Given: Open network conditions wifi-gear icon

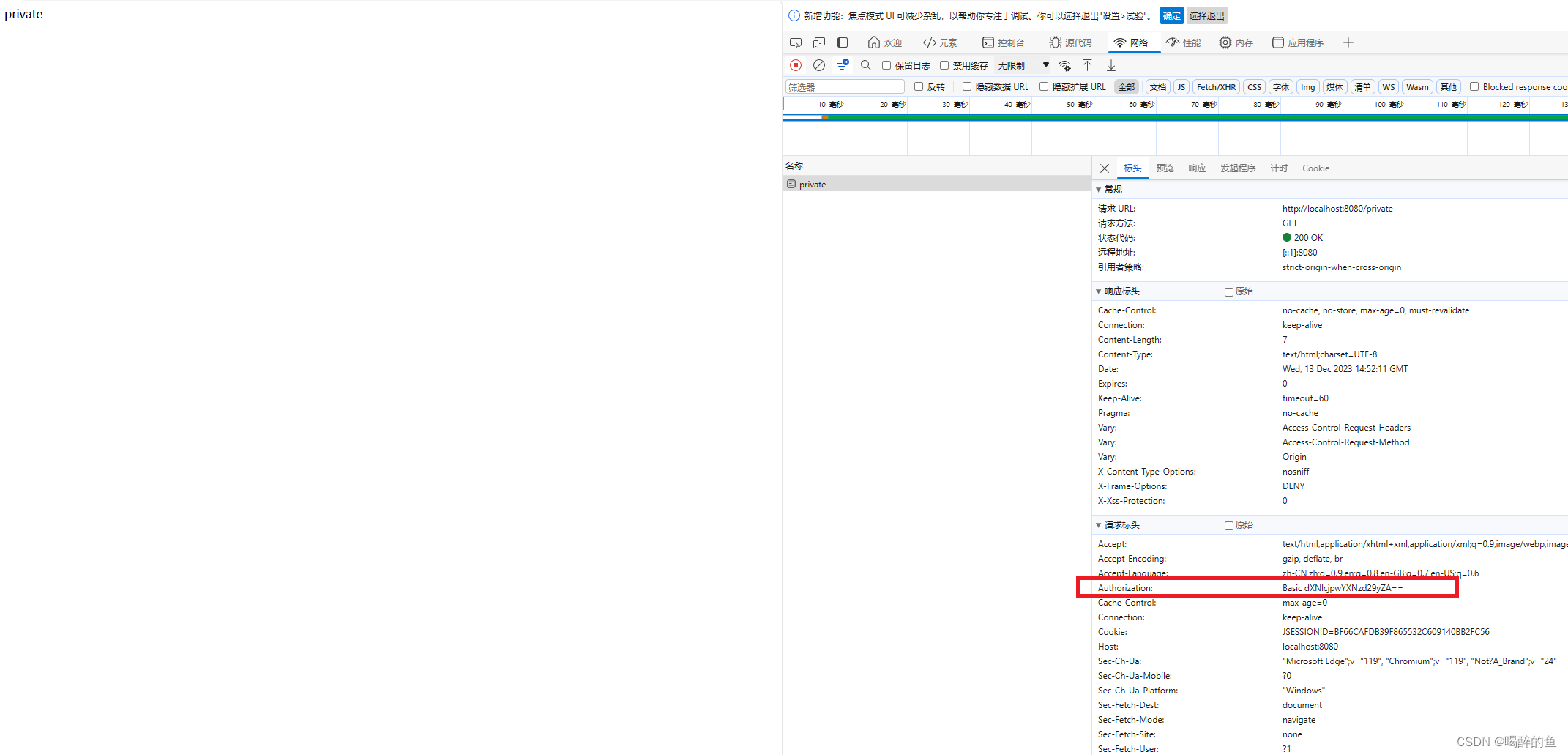Looking at the screenshot, I should (x=1065, y=65).
